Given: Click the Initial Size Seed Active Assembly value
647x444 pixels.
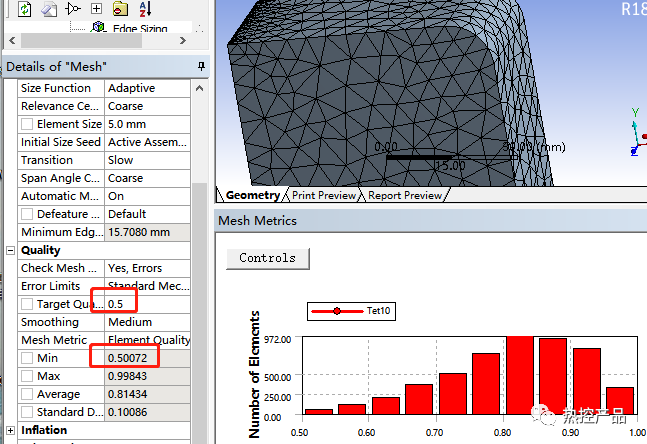Looking at the screenshot, I should (147, 142).
